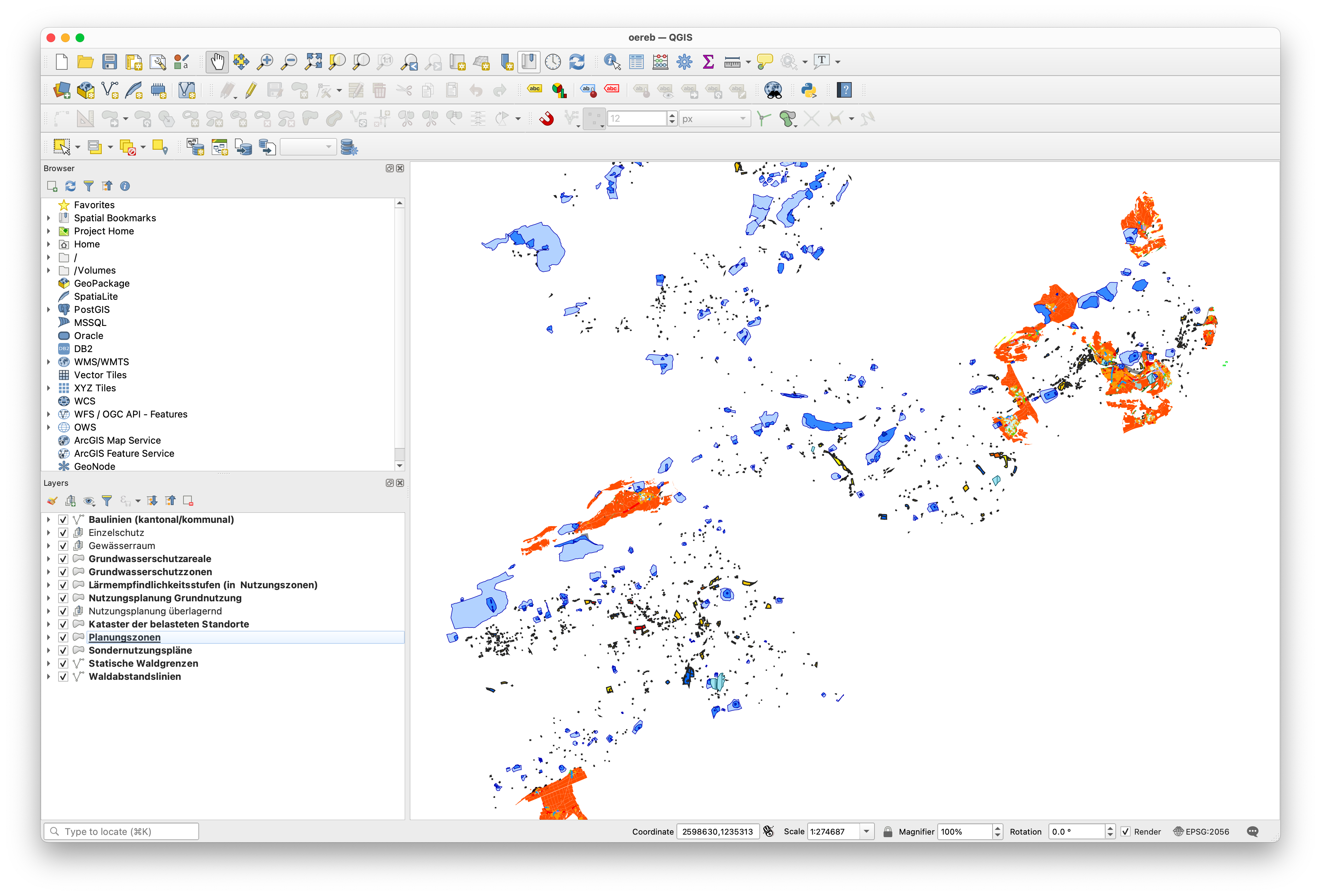Expand the Waldabstandslinien layer
Viewport: 1321px width, 896px height.
click(49, 677)
